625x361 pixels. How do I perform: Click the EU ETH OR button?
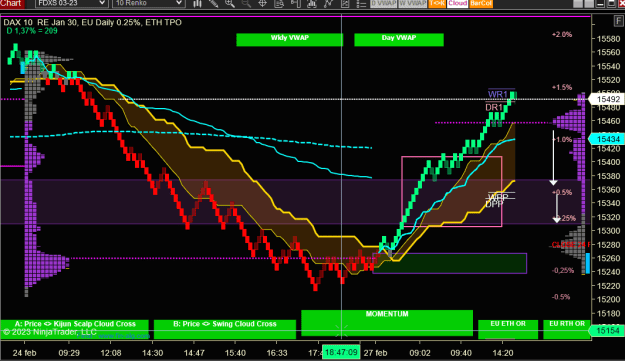pos(508,329)
